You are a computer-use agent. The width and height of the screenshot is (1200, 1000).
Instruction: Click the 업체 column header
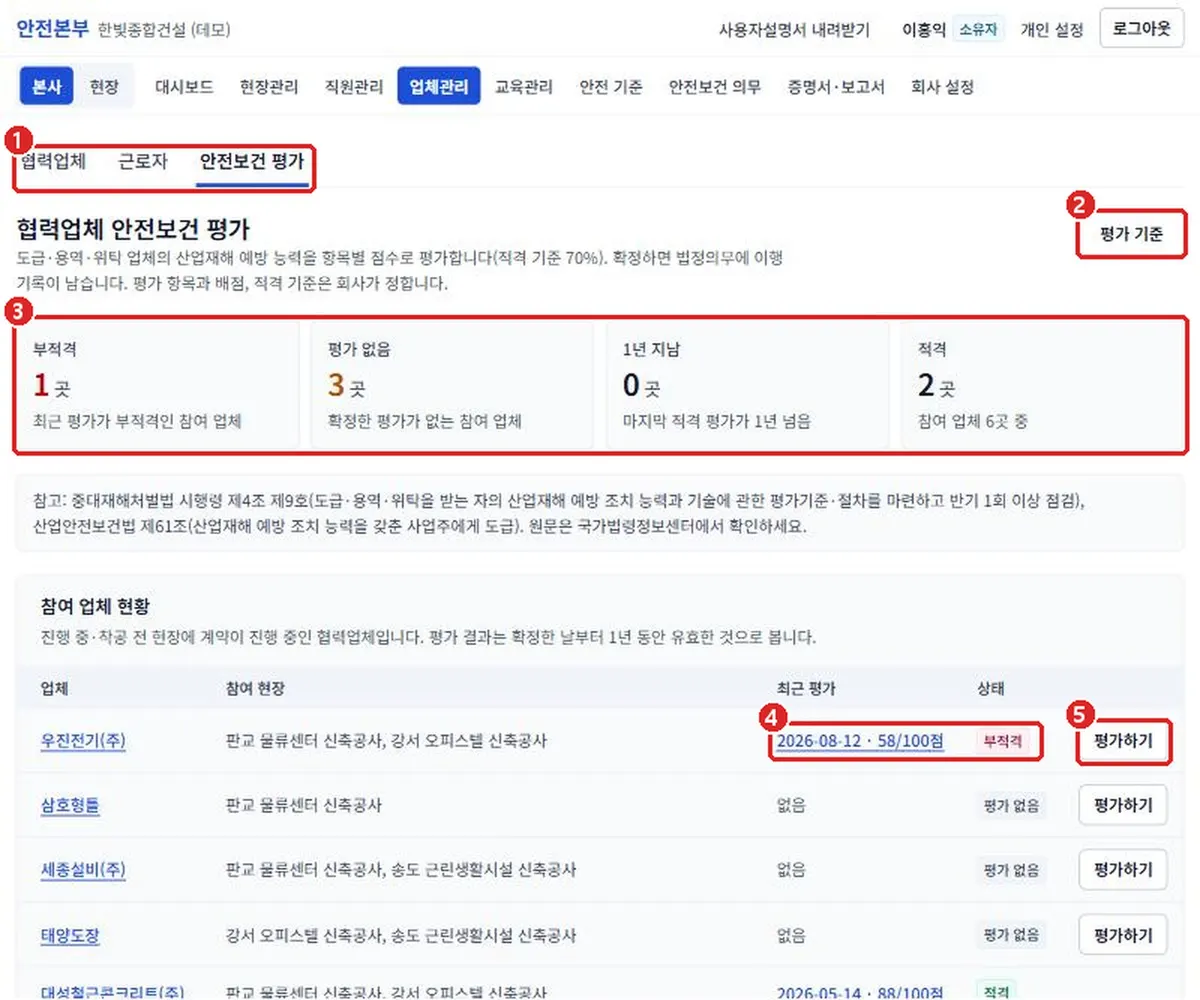coord(54,688)
